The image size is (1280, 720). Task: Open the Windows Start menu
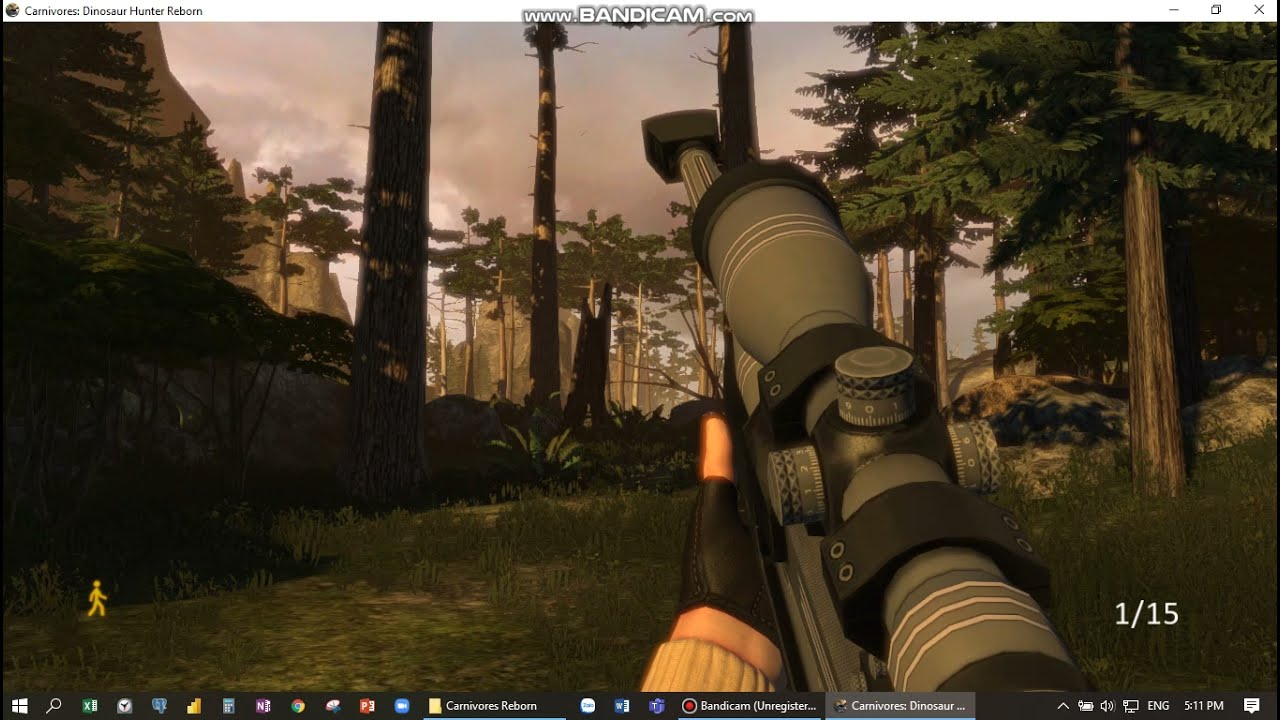(x=19, y=705)
